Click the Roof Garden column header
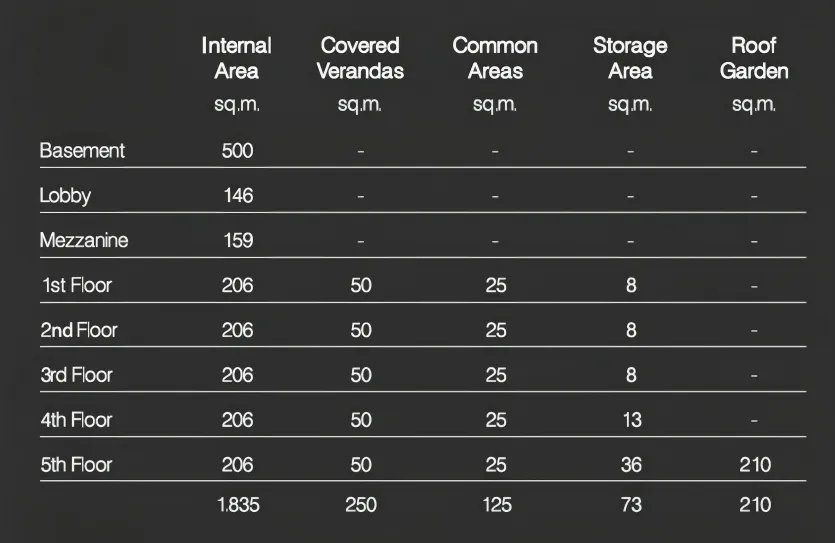 (x=754, y=58)
